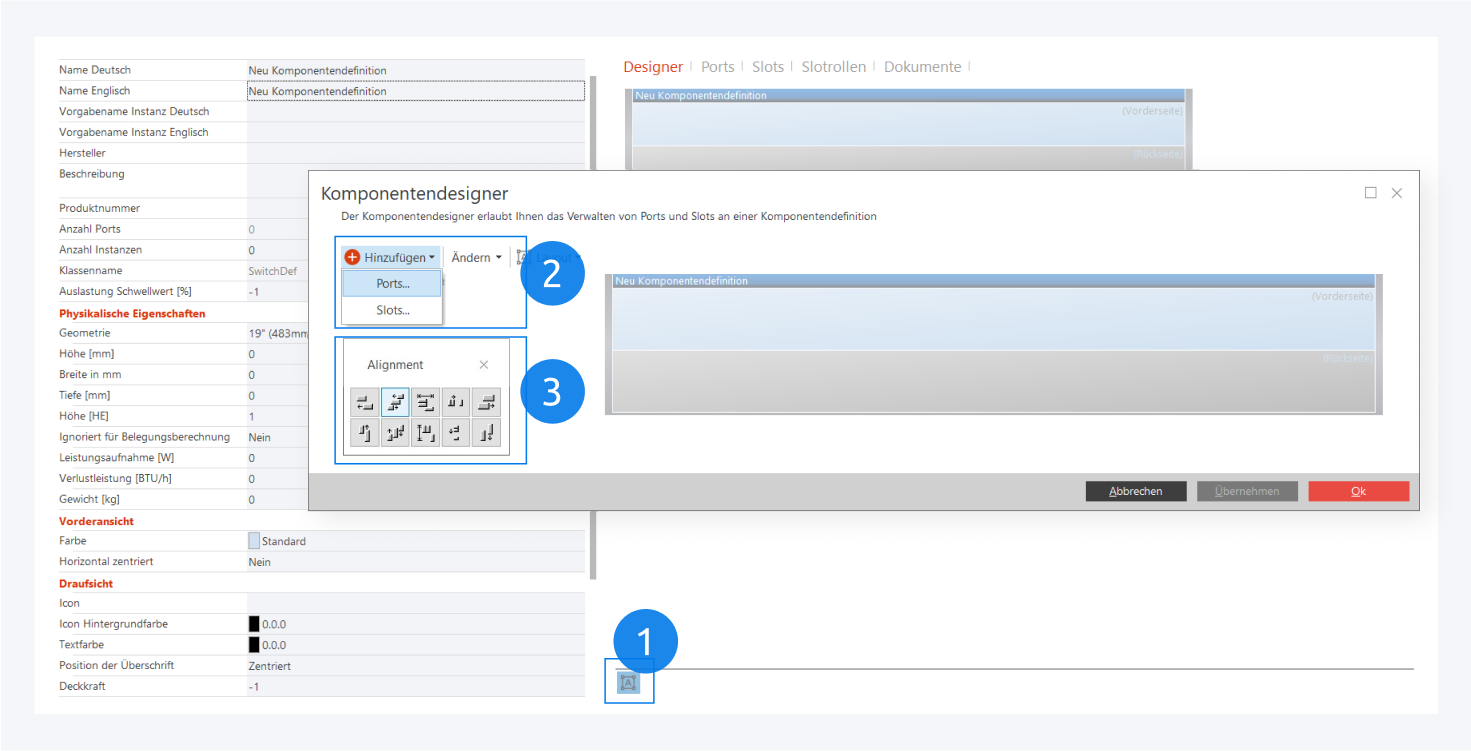Open the Dokumente tab
Viewport: 1471px width, 751px height.
click(922, 67)
